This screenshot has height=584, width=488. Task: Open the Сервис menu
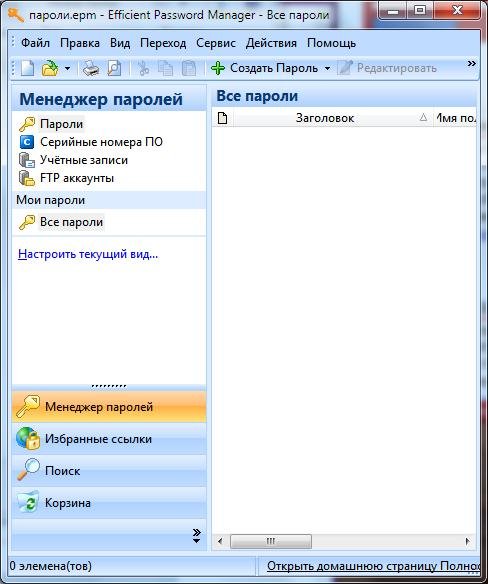(x=216, y=43)
